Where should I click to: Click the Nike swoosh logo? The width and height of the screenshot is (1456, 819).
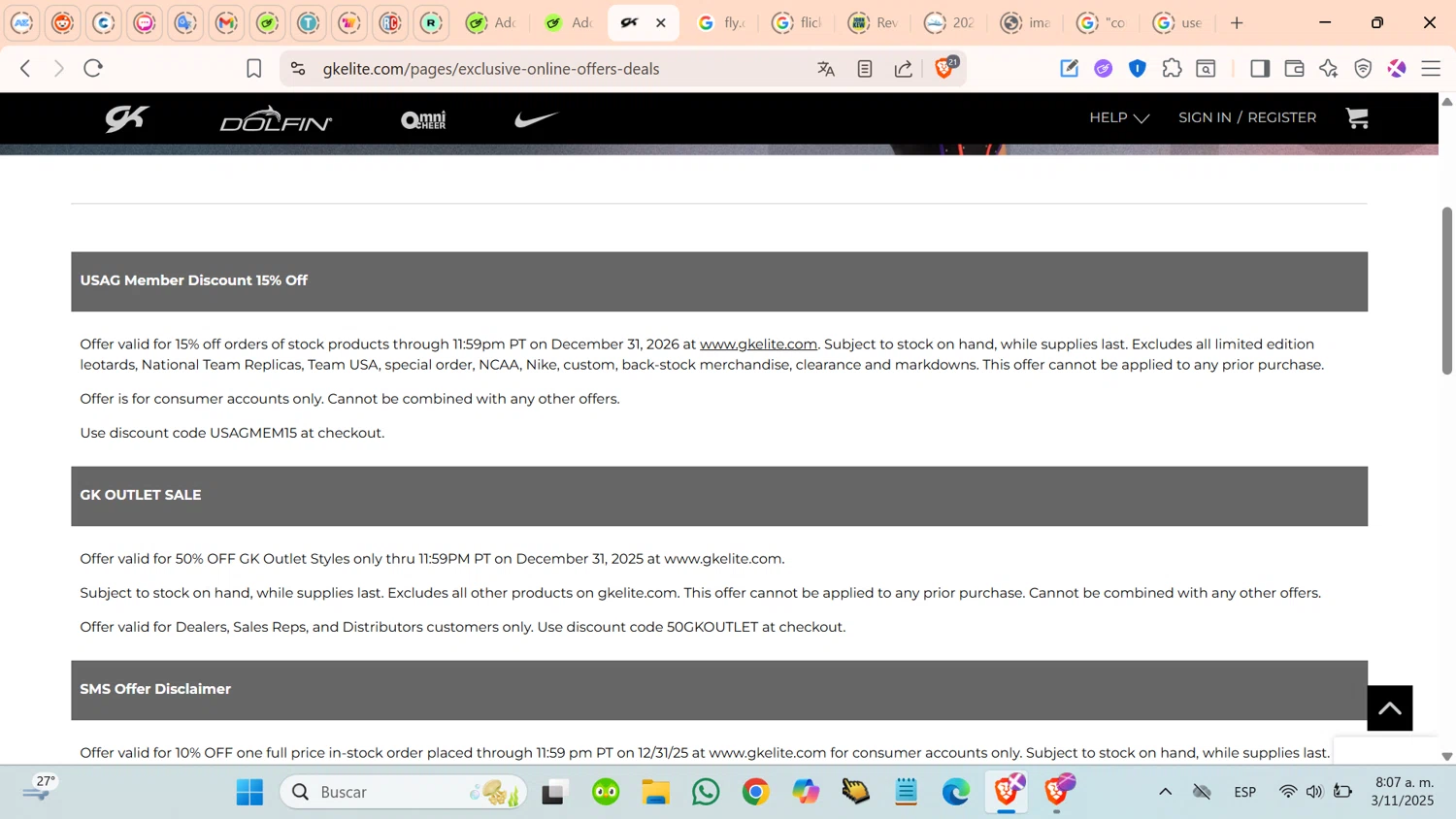[x=537, y=119]
